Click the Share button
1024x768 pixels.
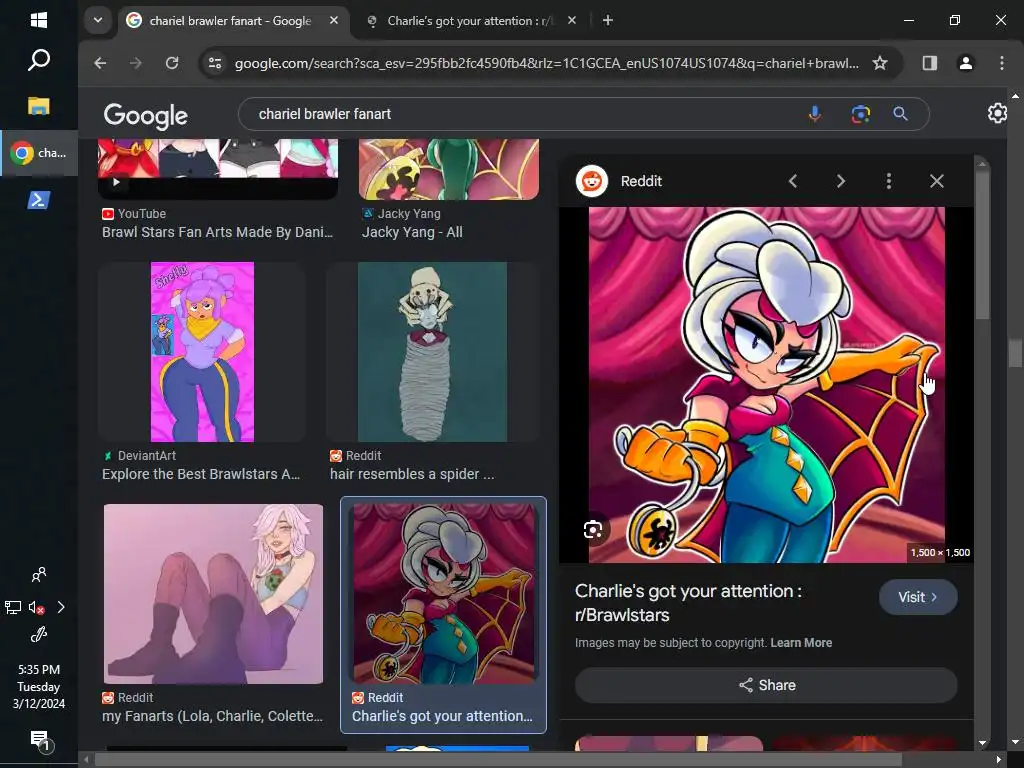point(766,685)
